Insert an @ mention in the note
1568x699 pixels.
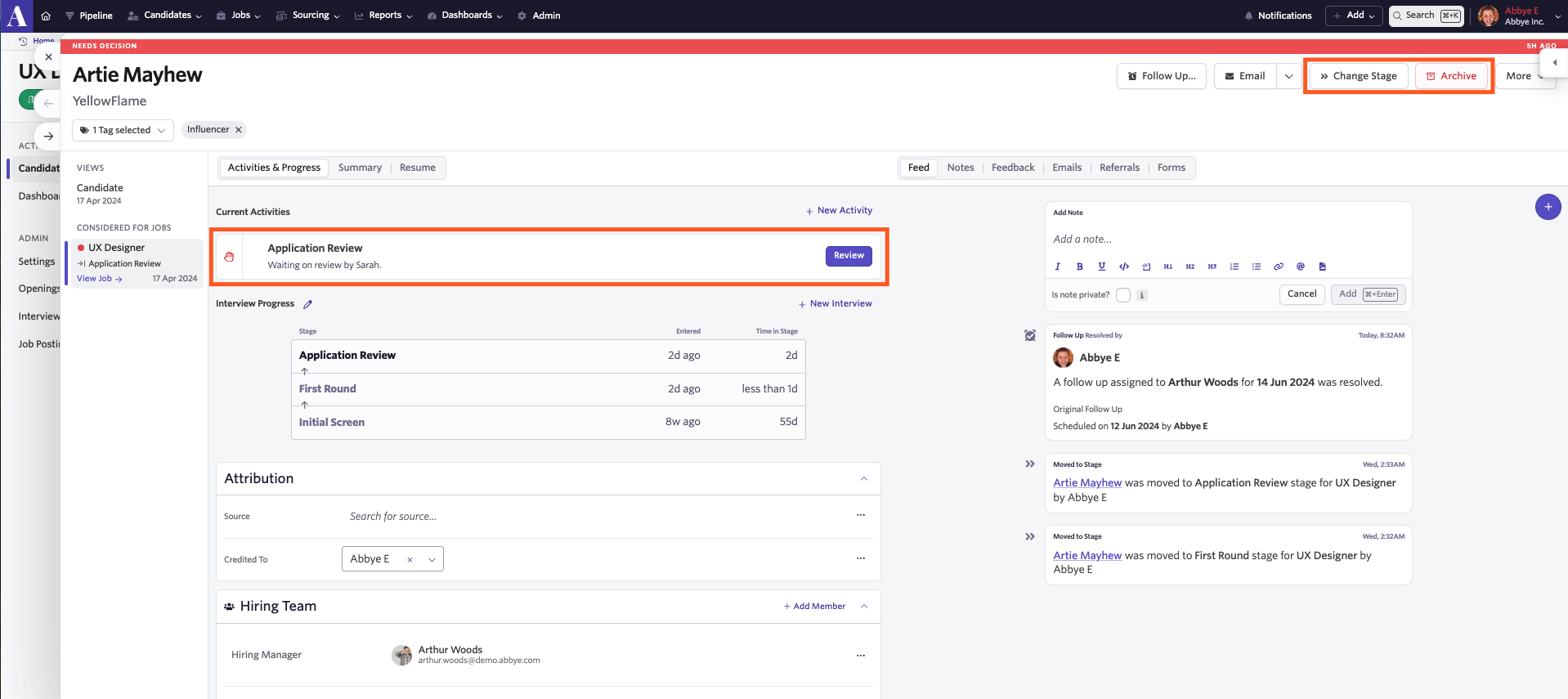point(1301,267)
